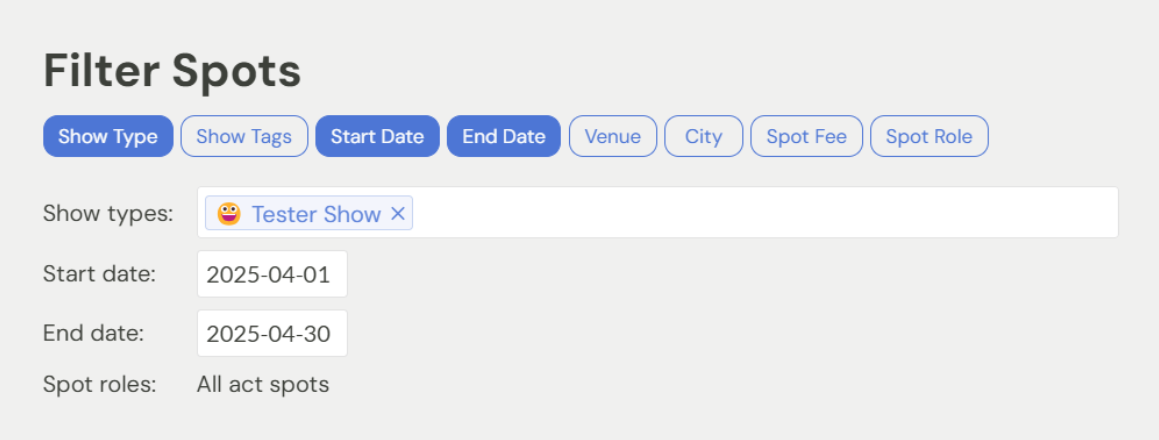Screen dimensions: 1159x440
Task: Click the "End date:" label
Action: (x=94, y=334)
